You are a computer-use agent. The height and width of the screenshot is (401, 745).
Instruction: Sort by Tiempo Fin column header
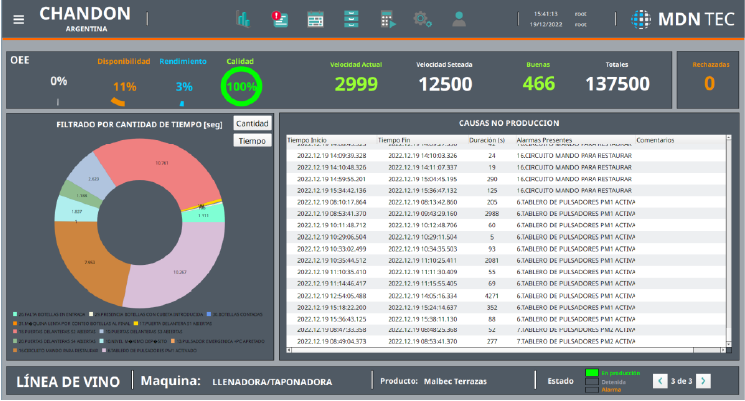422,140
